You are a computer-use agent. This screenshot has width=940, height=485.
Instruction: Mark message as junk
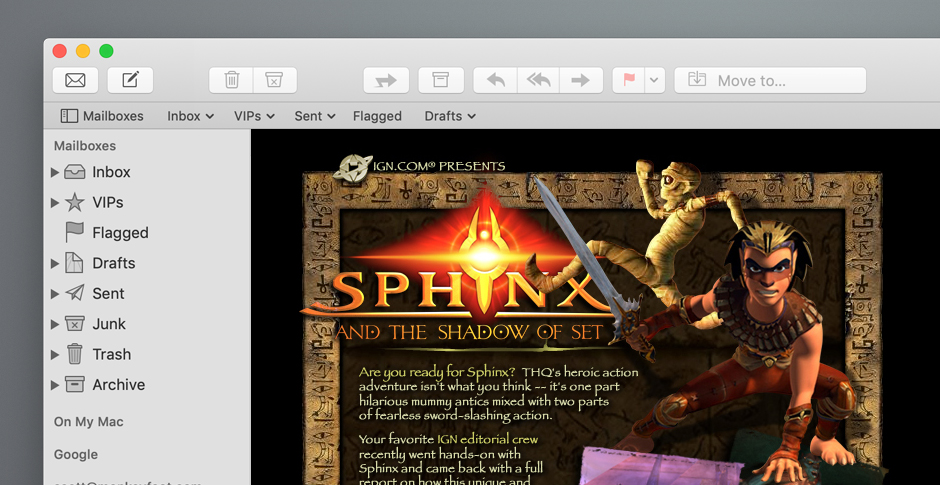(x=275, y=80)
